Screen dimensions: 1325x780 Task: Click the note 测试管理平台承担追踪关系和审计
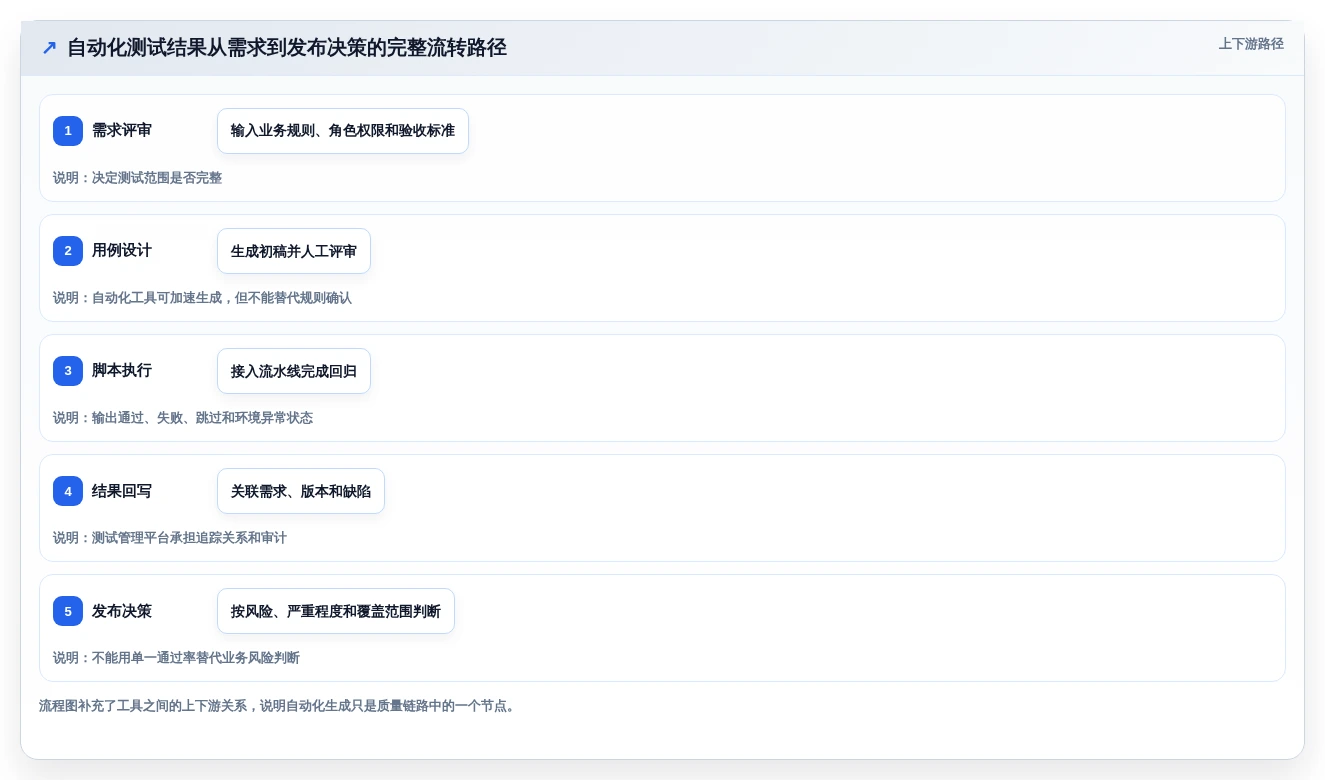click(170, 538)
